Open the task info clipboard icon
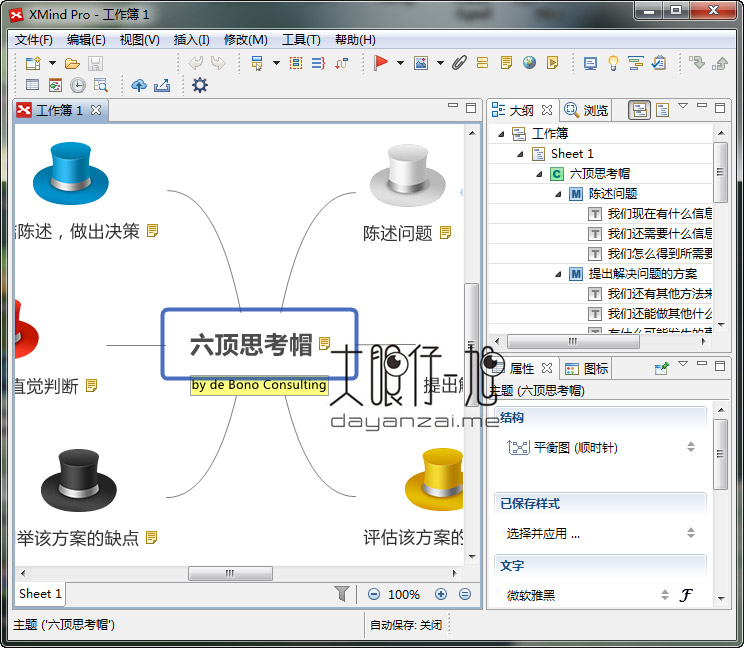Image resolution: width=744 pixels, height=648 pixels. 659,63
